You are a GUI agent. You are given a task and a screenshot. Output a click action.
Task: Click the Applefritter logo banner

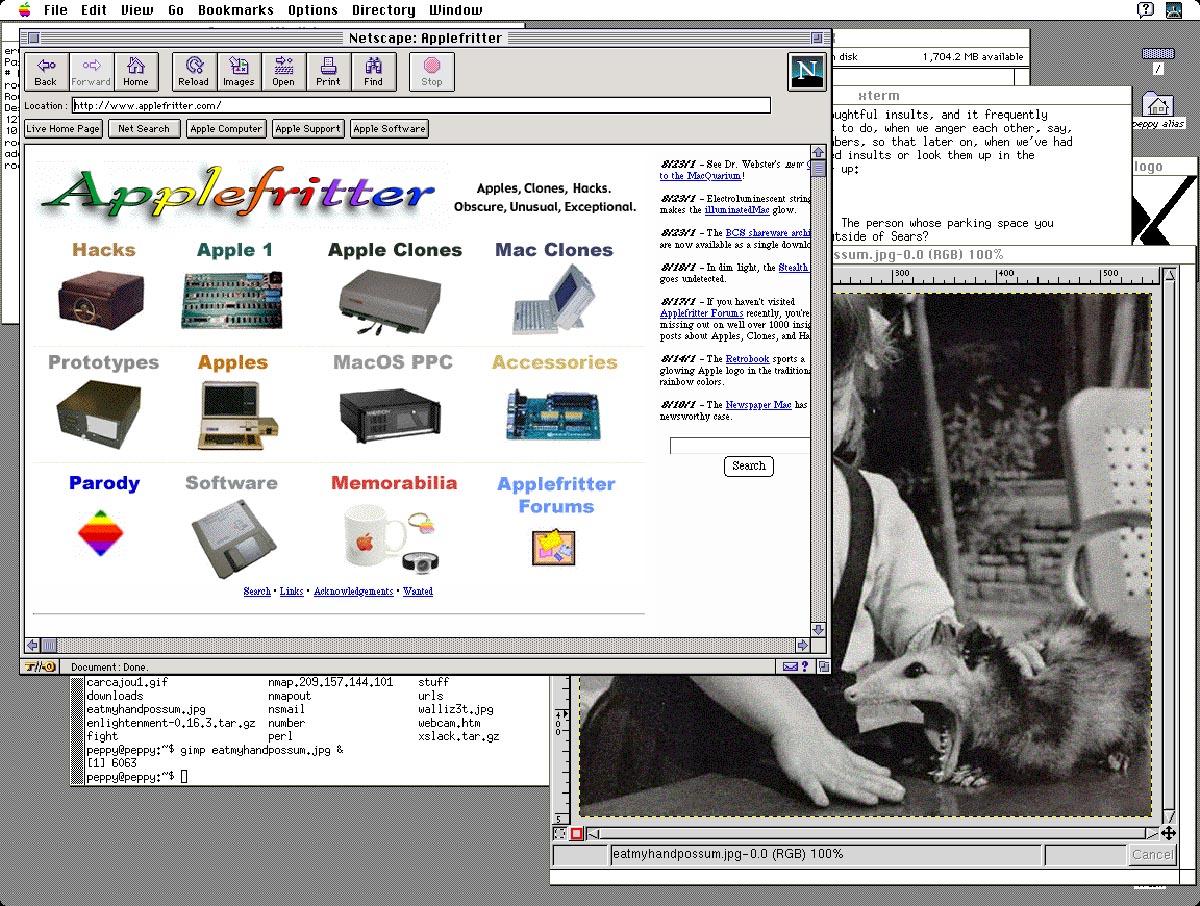tap(238, 193)
